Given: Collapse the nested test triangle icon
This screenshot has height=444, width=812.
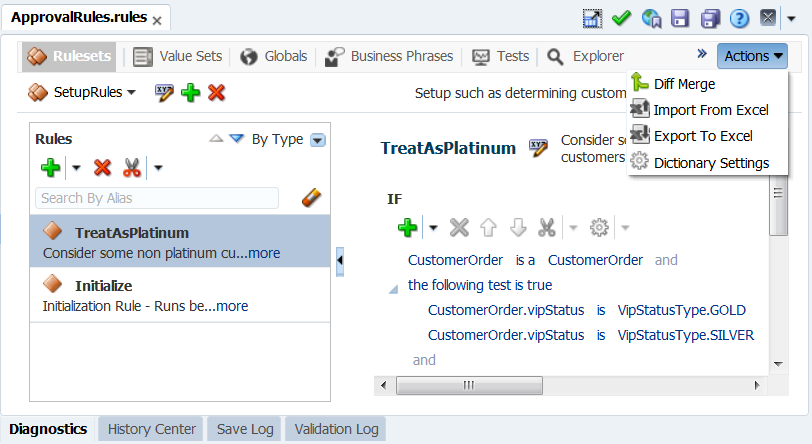Looking at the screenshot, I should pos(394,289).
